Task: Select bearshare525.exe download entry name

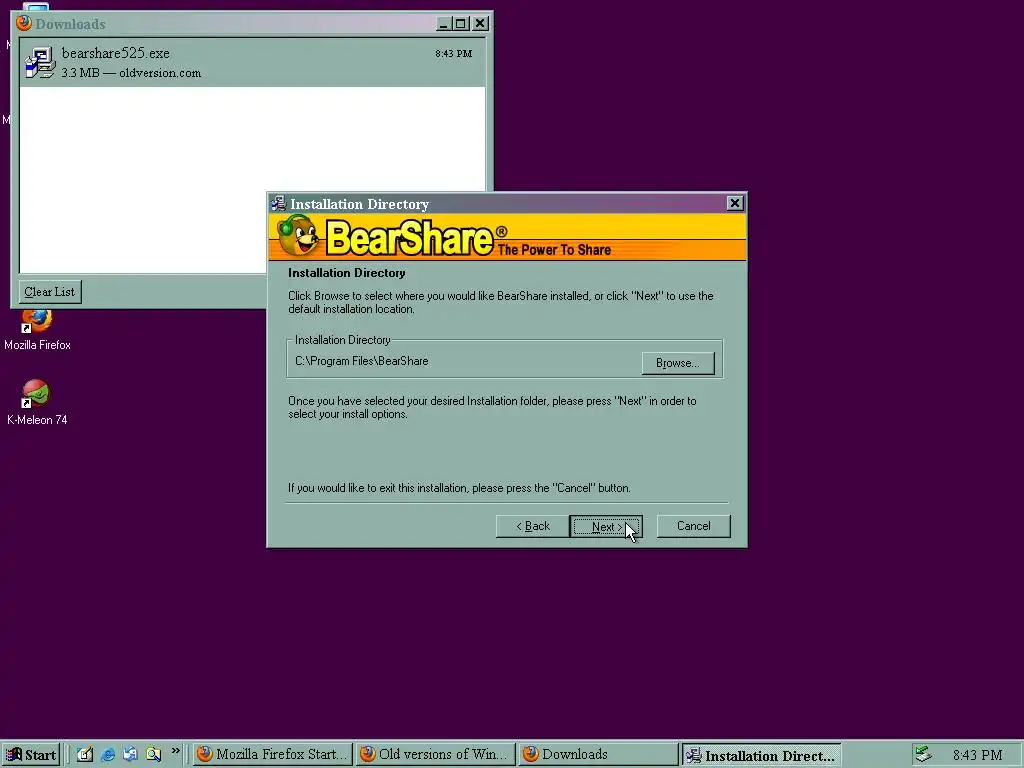Action: pos(116,54)
